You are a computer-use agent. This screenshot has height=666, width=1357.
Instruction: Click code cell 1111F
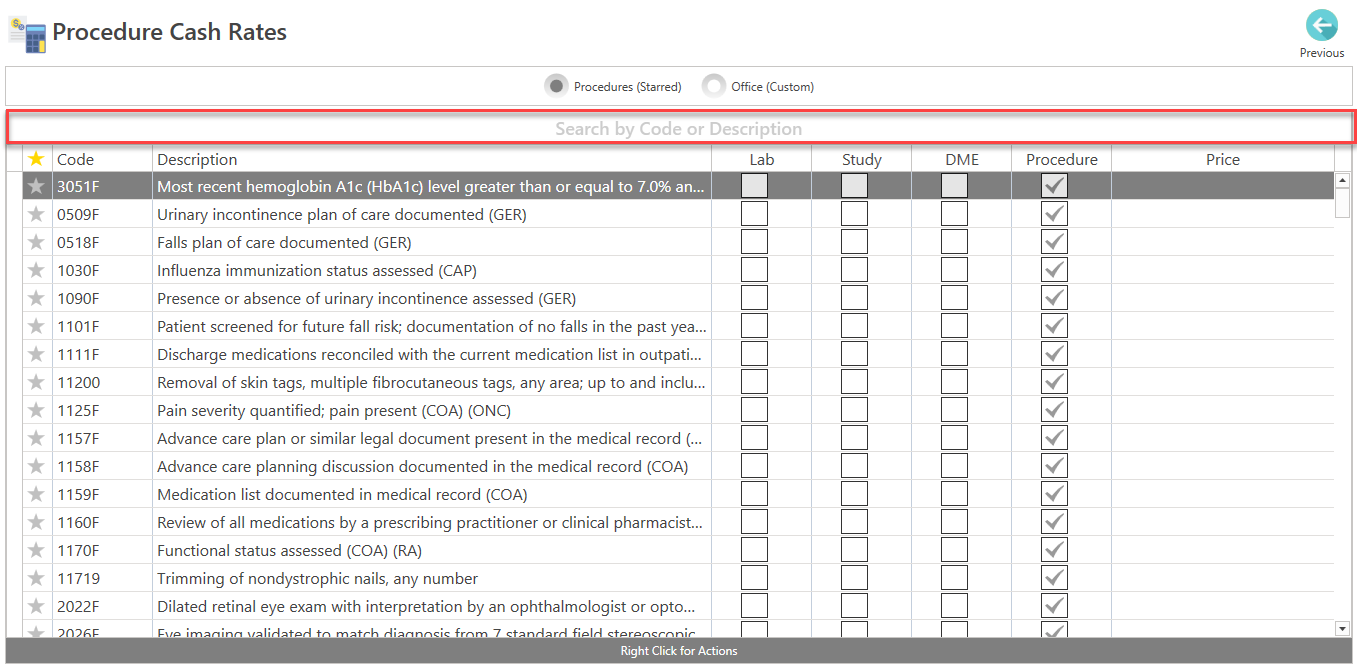(102, 354)
